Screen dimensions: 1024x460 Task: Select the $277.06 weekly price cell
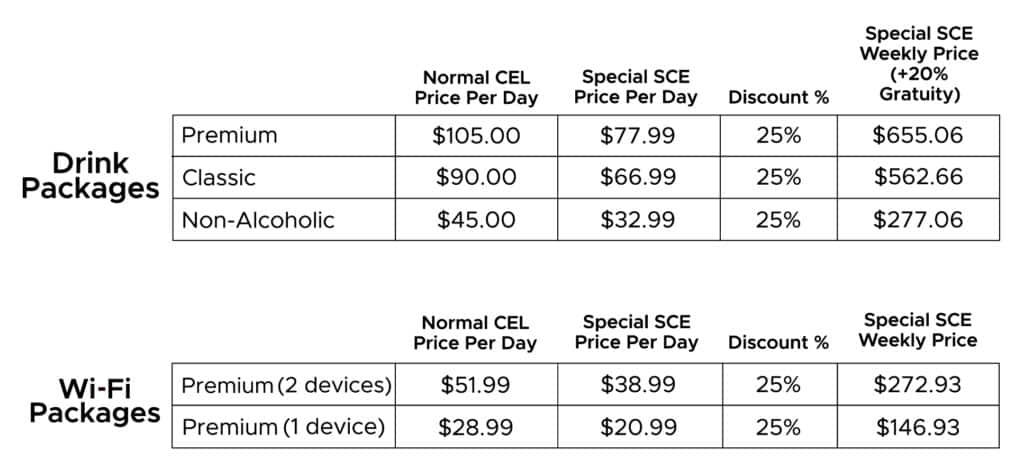tap(918, 221)
